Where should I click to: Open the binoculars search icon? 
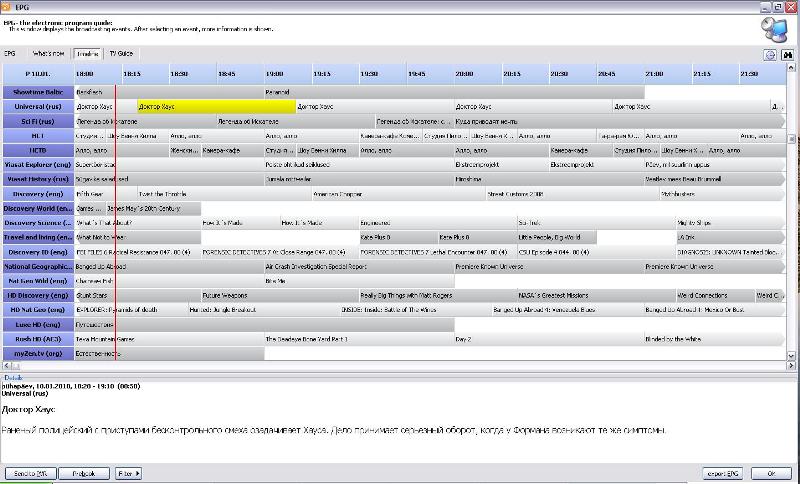[x=788, y=55]
